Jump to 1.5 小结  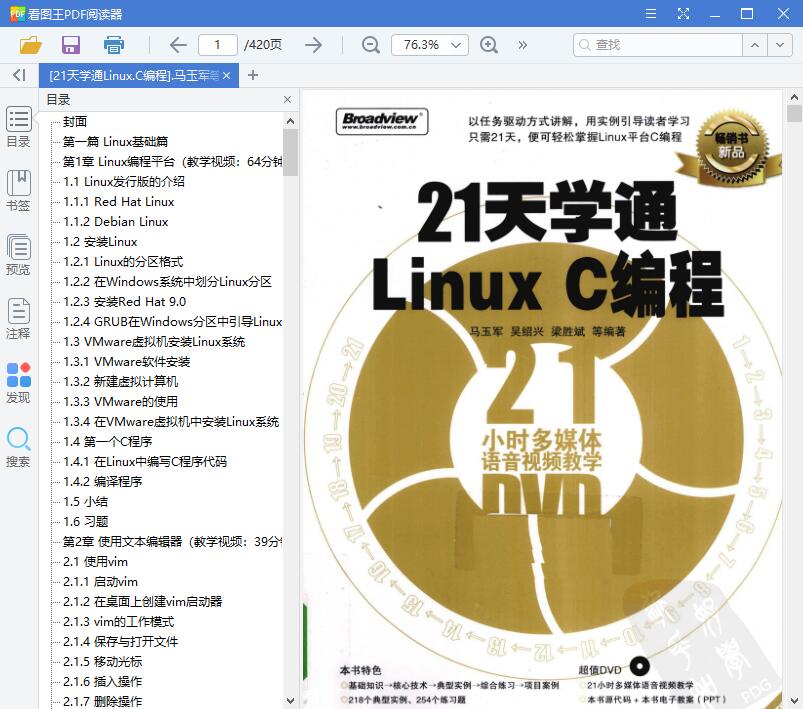pos(86,501)
